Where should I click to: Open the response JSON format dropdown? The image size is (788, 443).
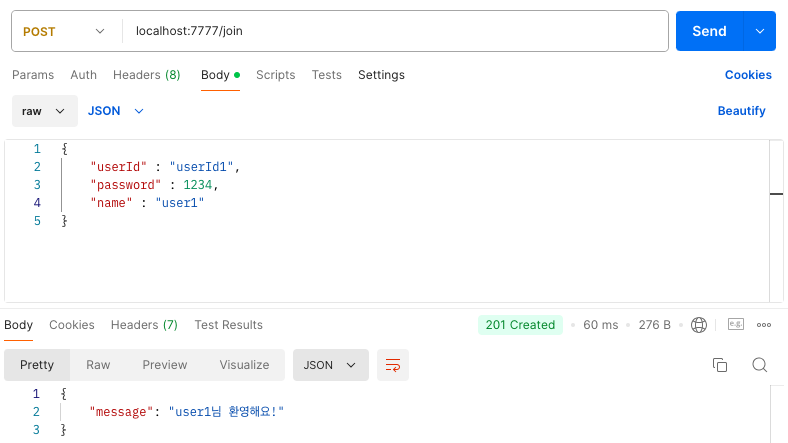(331, 365)
